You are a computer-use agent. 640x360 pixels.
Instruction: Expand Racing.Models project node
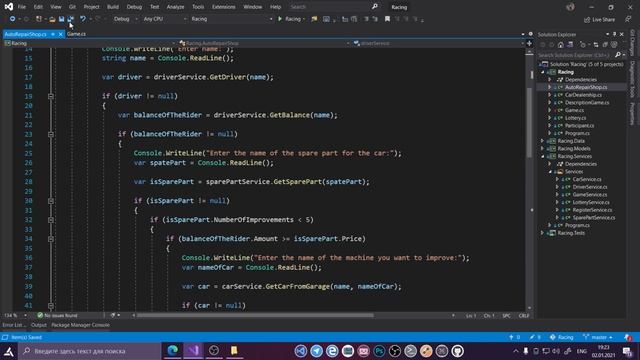click(542, 149)
